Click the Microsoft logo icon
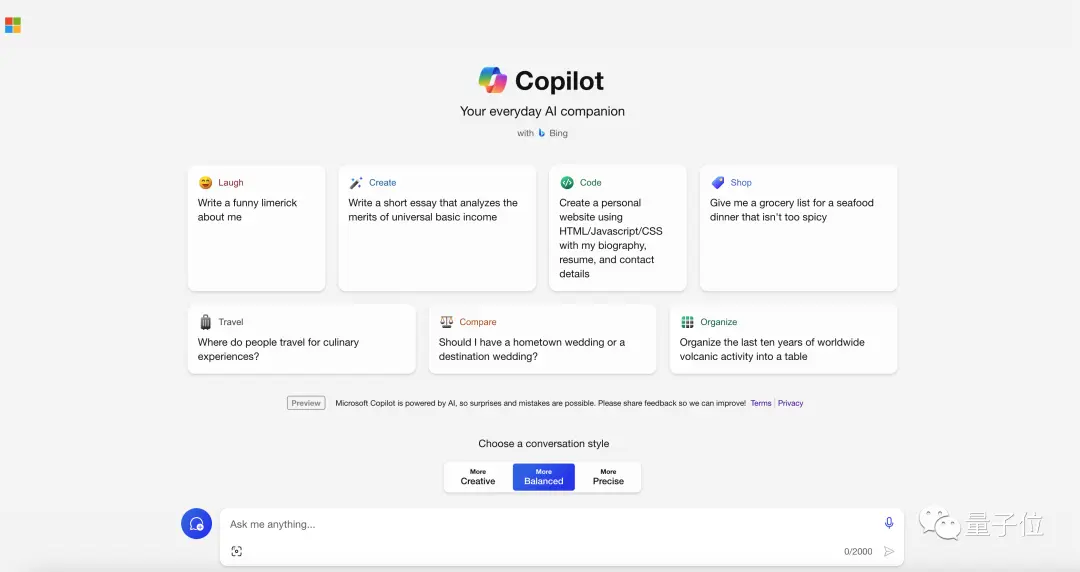The image size is (1080, 572). [13, 25]
